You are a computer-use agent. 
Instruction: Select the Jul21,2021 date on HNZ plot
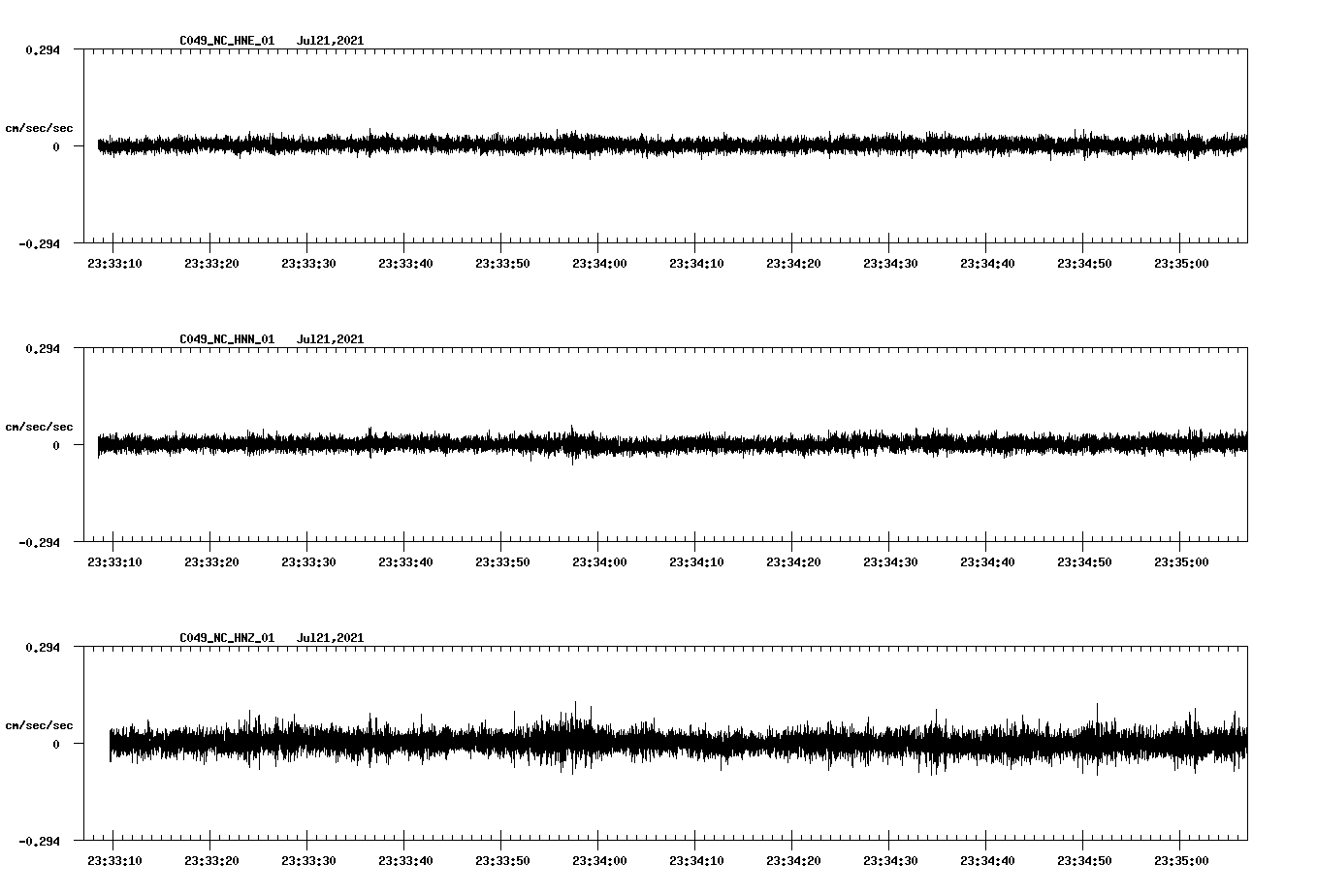tap(330, 638)
